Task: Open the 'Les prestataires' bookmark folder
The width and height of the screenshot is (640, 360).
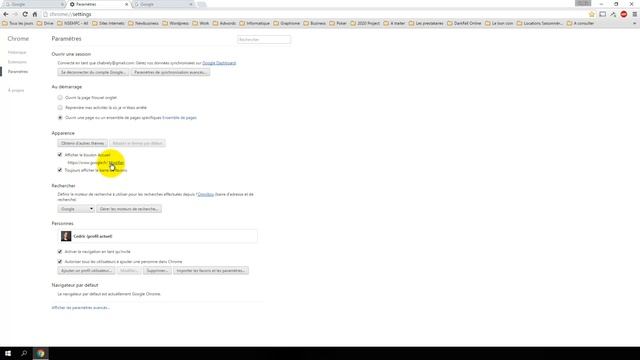Action: point(426,23)
